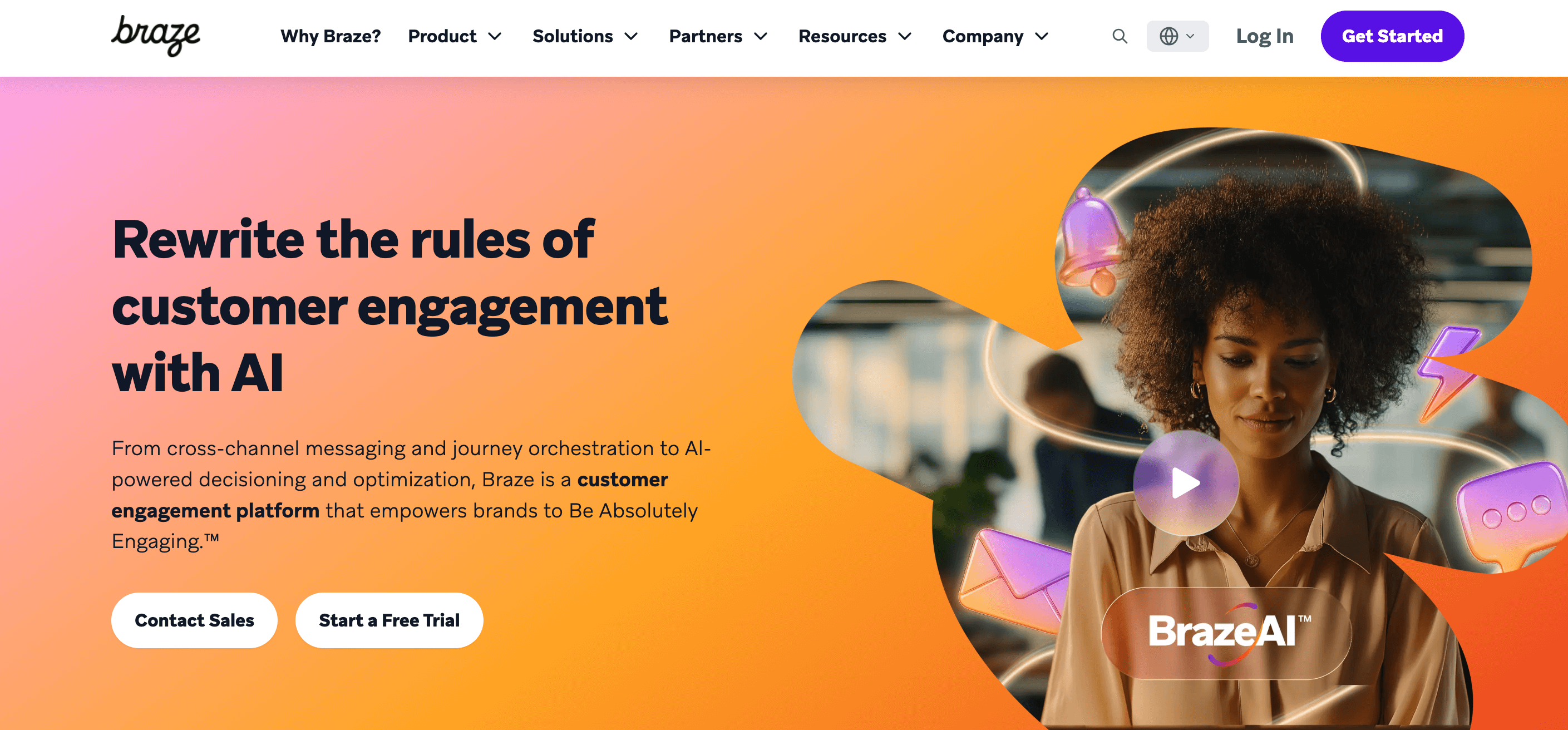
Task: Expand the Solutions menu chevron
Action: [x=631, y=37]
